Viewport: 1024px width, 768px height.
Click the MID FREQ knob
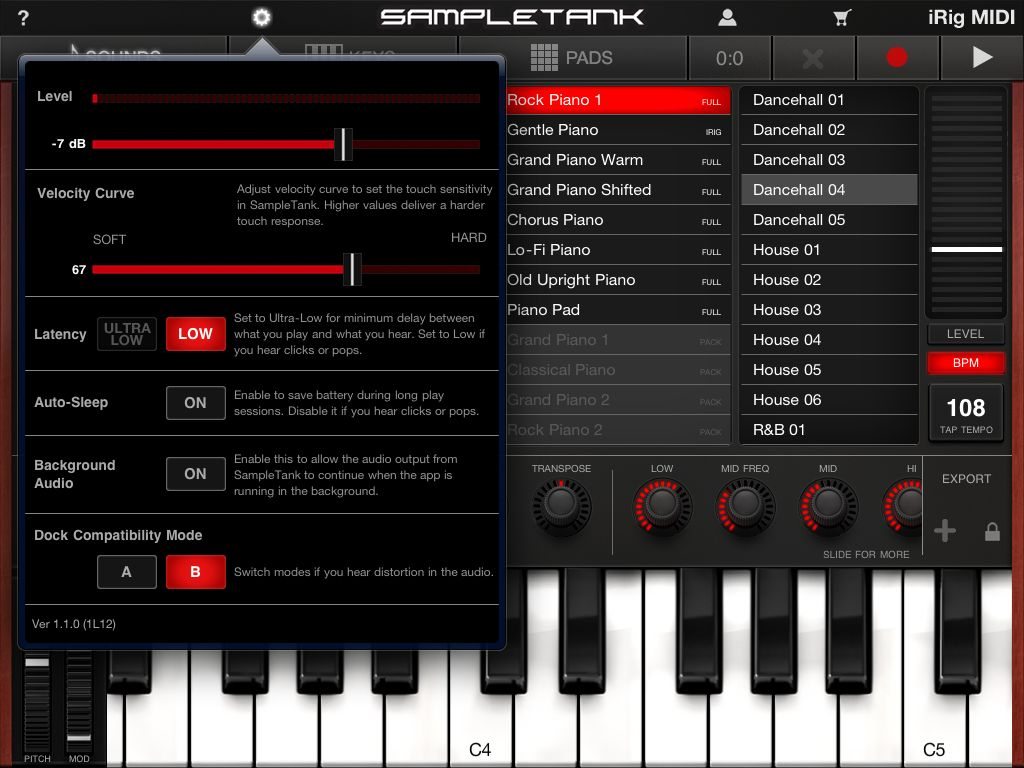[745, 507]
